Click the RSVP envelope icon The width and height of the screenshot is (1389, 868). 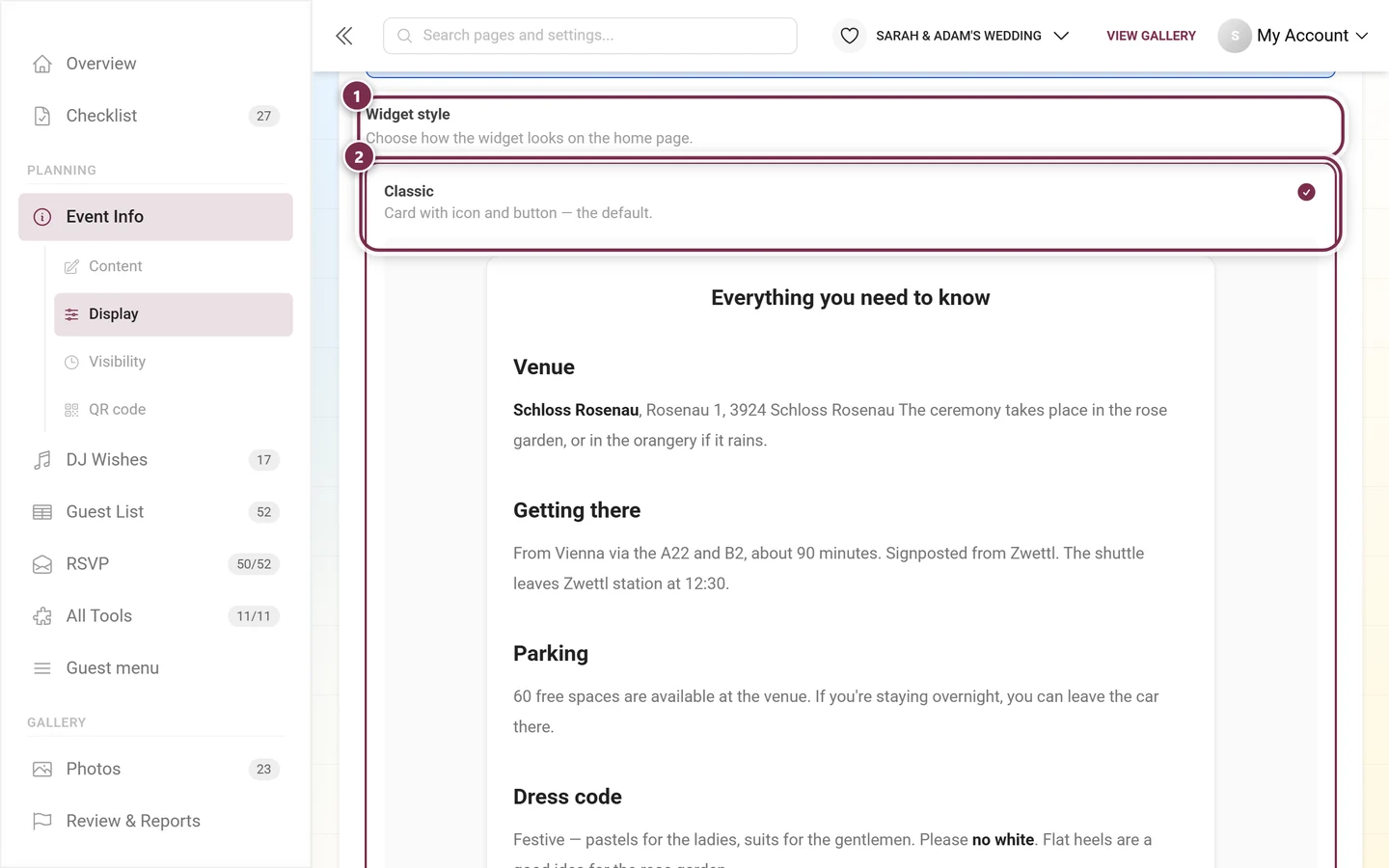(x=42, y=564)
